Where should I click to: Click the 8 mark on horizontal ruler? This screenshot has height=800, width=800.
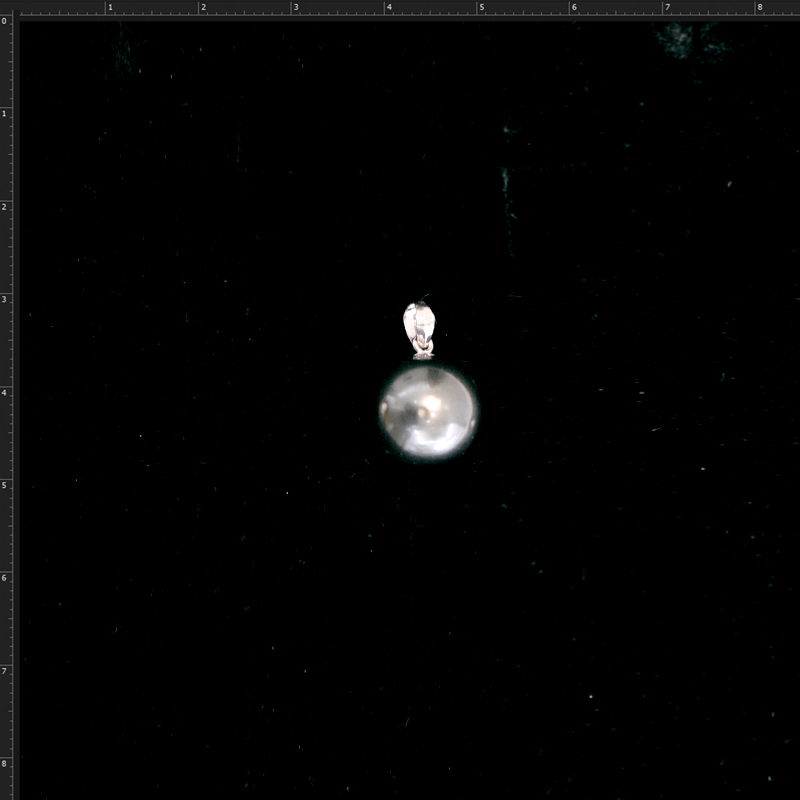click(760, 7)
